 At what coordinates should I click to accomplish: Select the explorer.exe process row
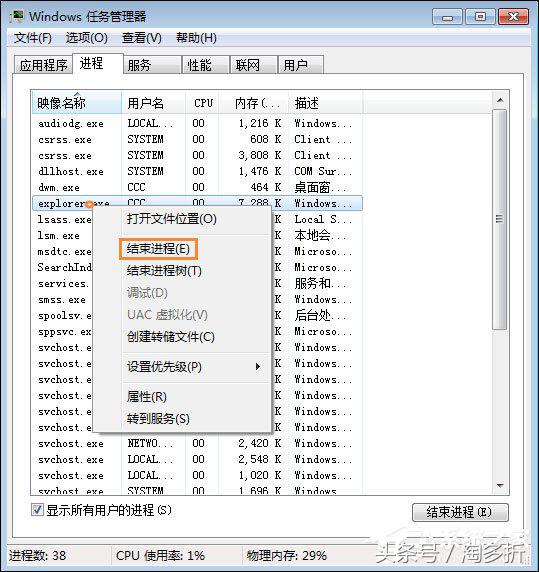click(197, 203)
